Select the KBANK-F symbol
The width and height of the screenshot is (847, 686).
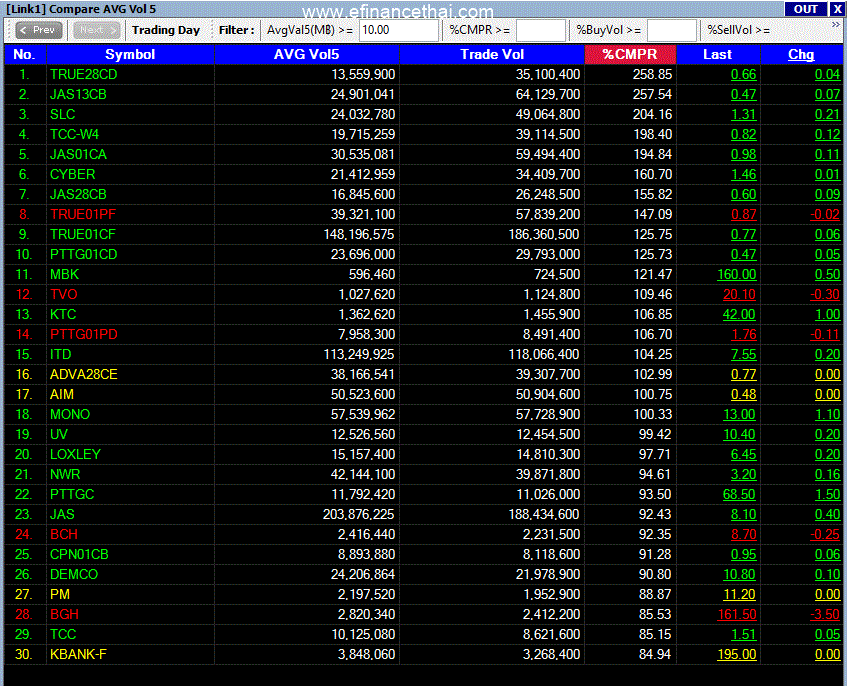click(x=78, y=654)
